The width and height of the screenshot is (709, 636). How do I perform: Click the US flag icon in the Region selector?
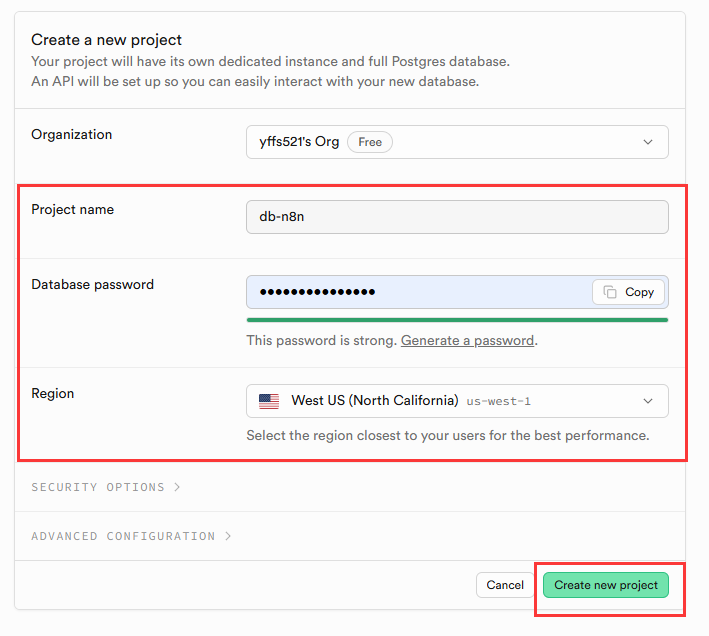(269, 401)
